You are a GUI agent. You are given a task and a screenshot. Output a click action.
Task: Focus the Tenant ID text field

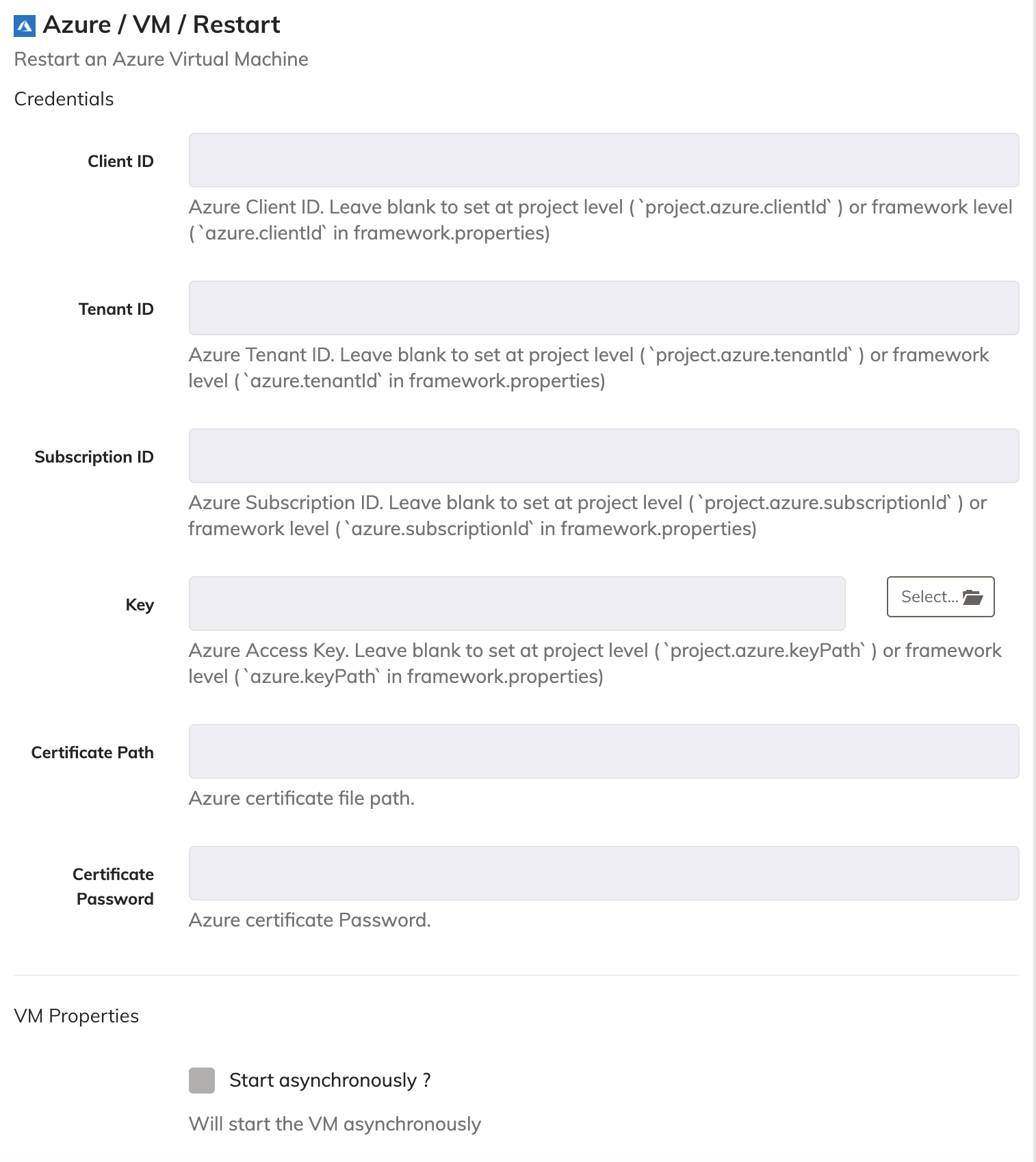(x=604, y=308)
